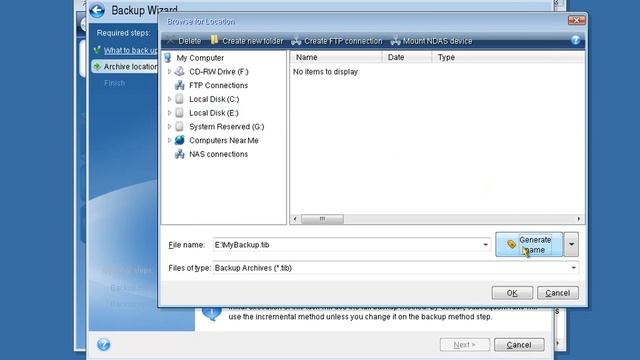Click the What to back up step link
Screen dimensions: 640x360
click(x=130, y=50)
